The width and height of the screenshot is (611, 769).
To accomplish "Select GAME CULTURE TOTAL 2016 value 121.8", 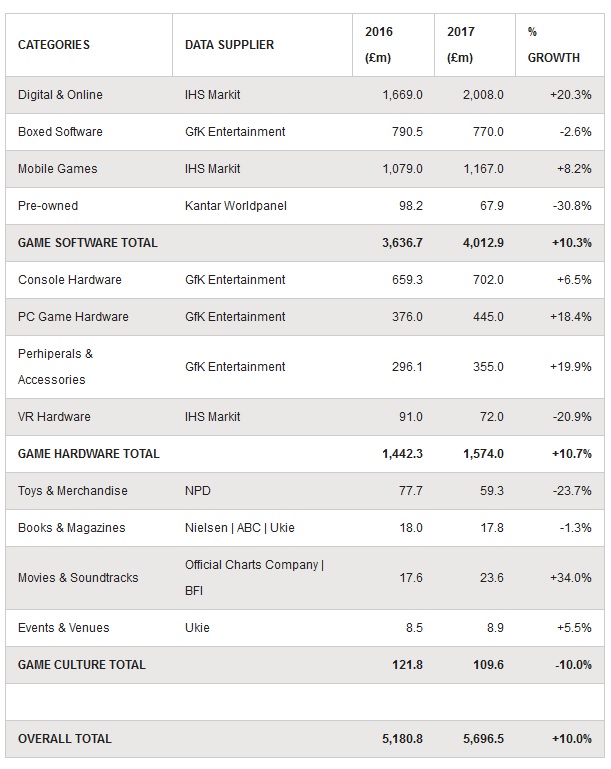I will pyautogui.click(x=407, y=665).
